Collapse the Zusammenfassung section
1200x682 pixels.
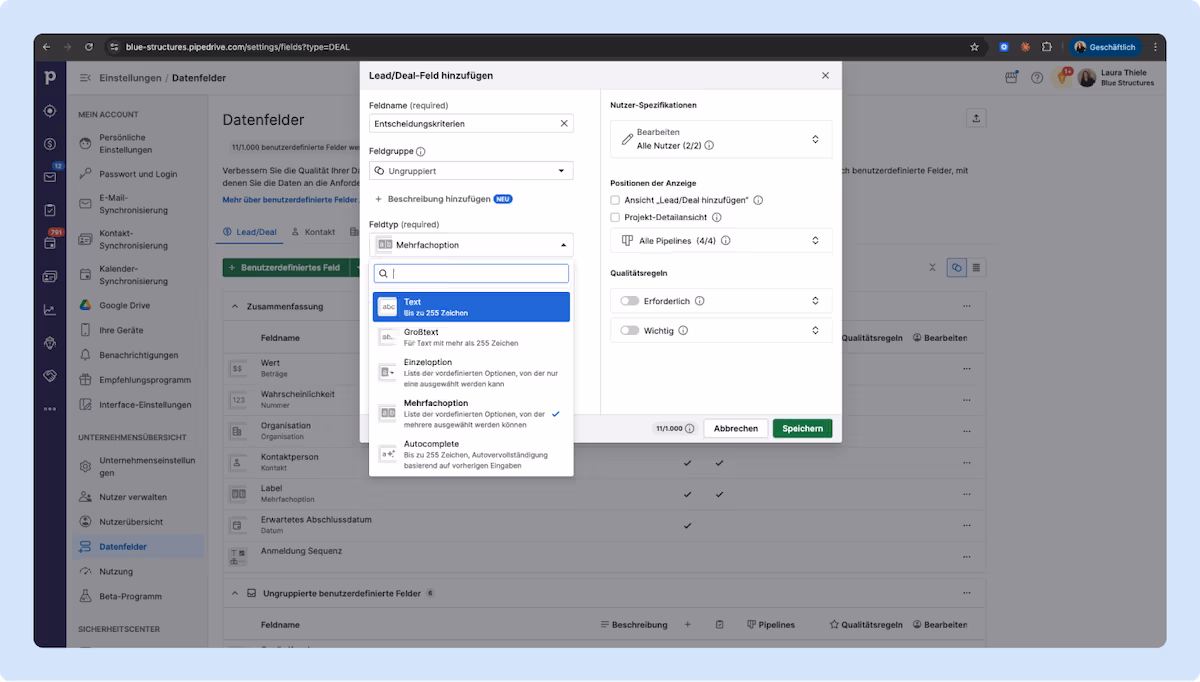coord(236,306)
